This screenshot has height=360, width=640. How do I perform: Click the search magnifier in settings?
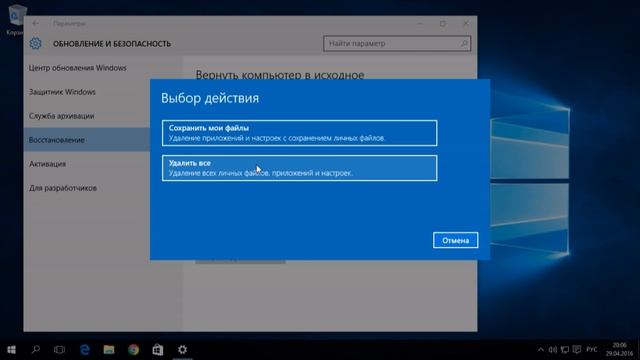coord(464,43)
